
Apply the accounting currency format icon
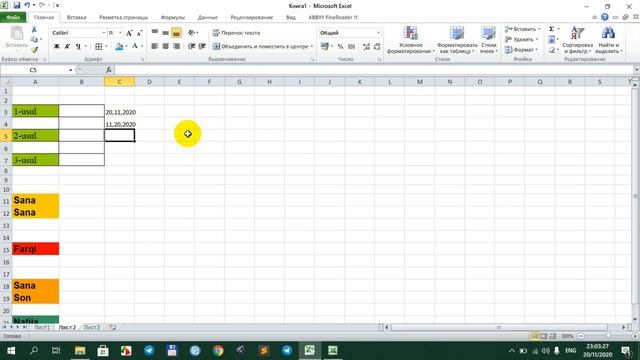(x=325, y=47)
